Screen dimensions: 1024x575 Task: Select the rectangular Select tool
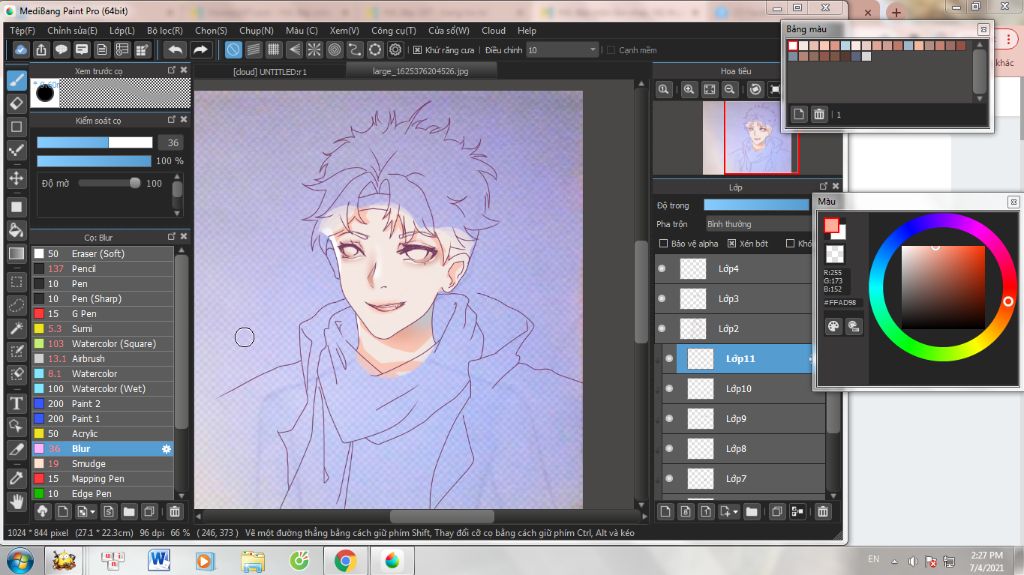16,282
